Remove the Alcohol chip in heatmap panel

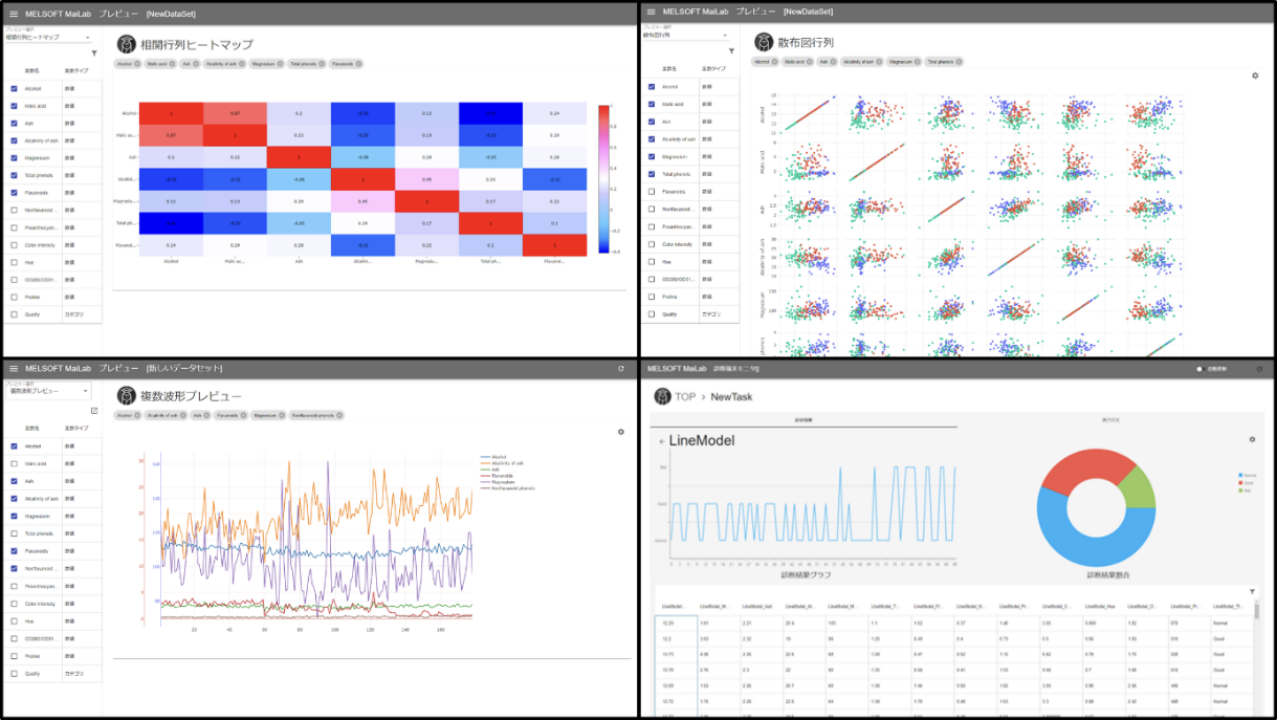click(x=139, y=64)
